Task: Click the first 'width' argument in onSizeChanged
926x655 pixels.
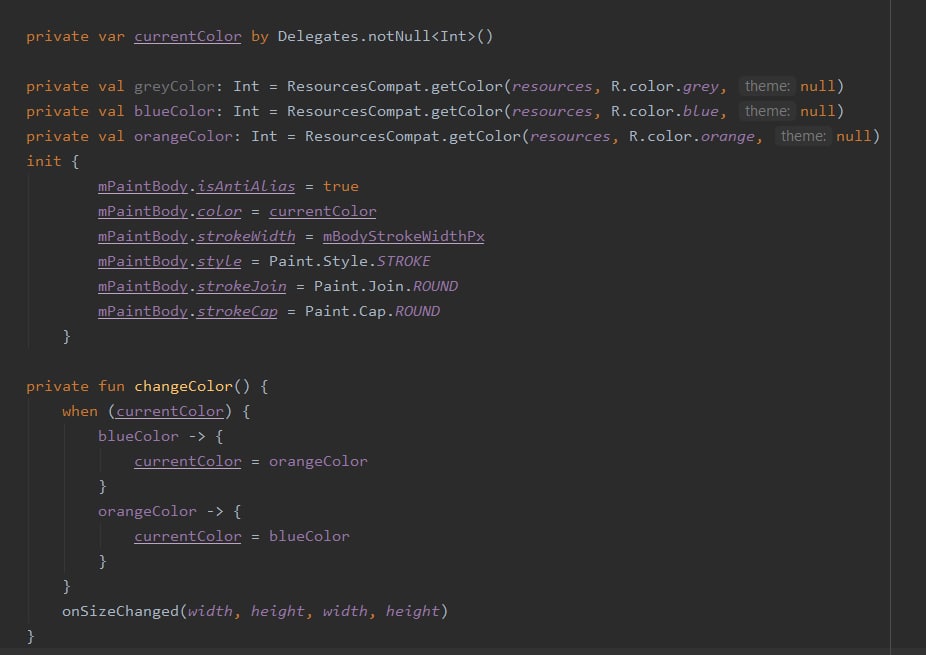Action: click(210, 611)
